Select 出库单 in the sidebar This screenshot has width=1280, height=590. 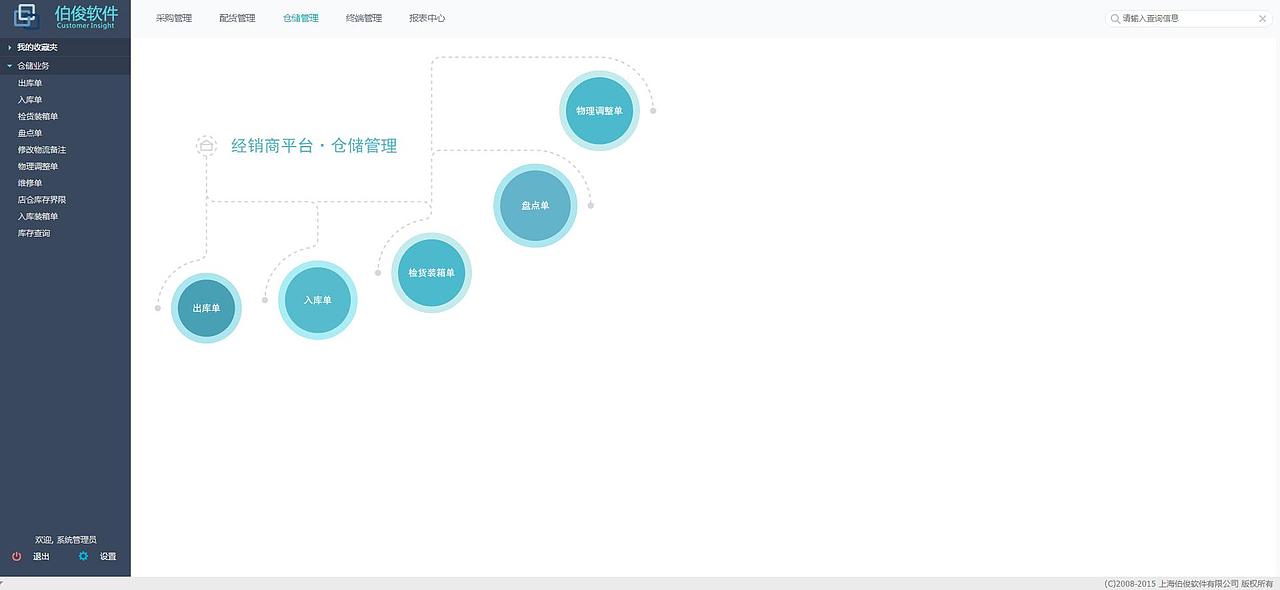(x=30, y=83)
